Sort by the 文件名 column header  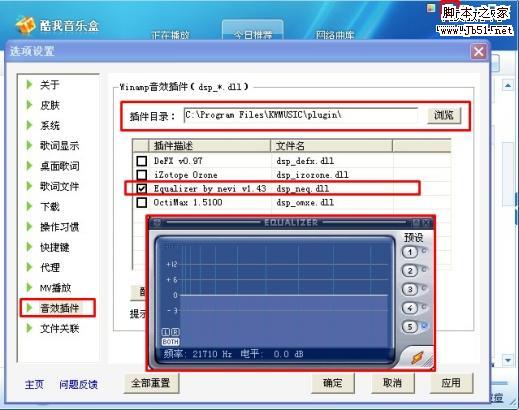tap(332, 146)
